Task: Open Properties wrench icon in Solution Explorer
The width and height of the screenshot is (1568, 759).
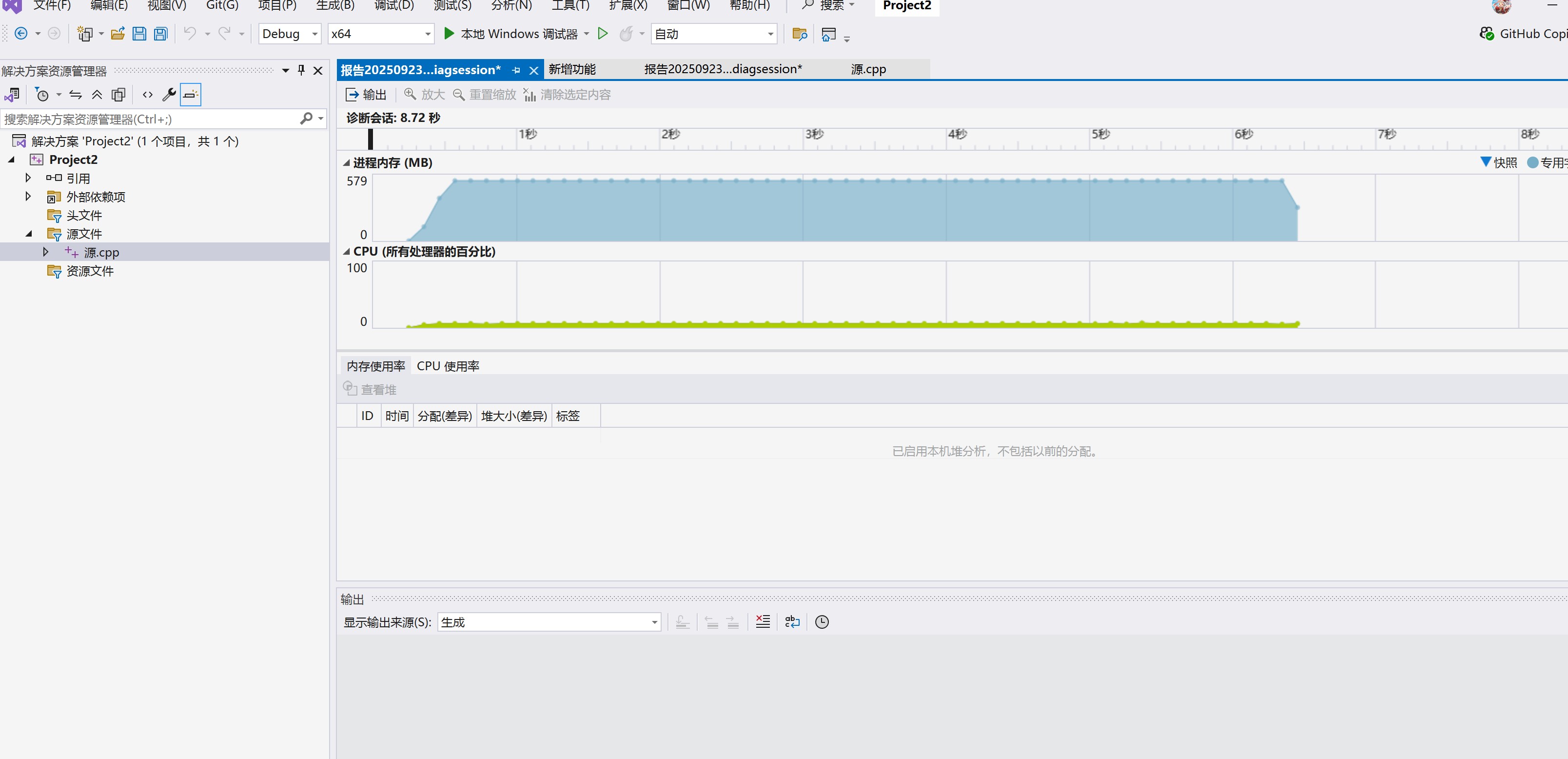Action: pos(169,95)
